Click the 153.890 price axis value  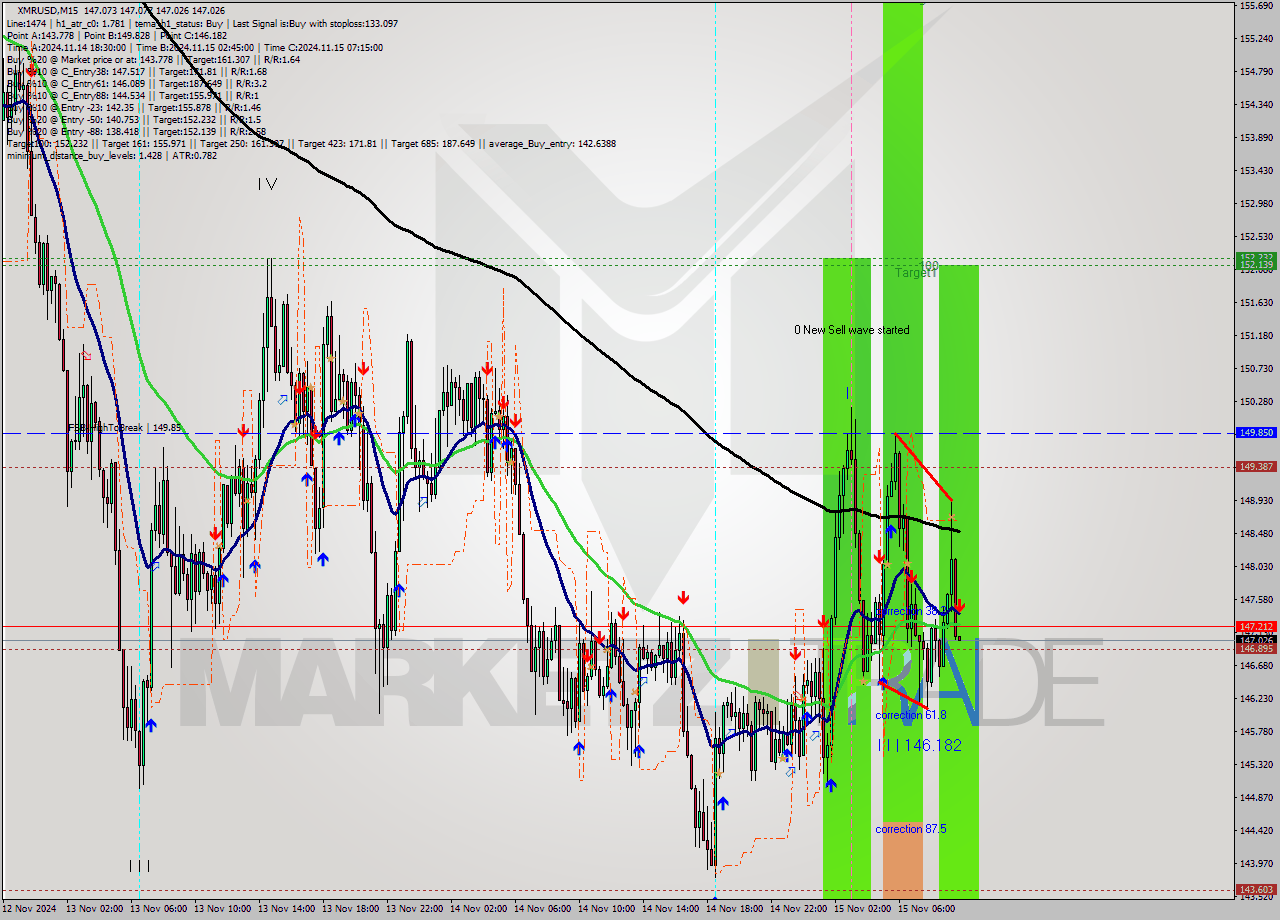(1256, 138)
